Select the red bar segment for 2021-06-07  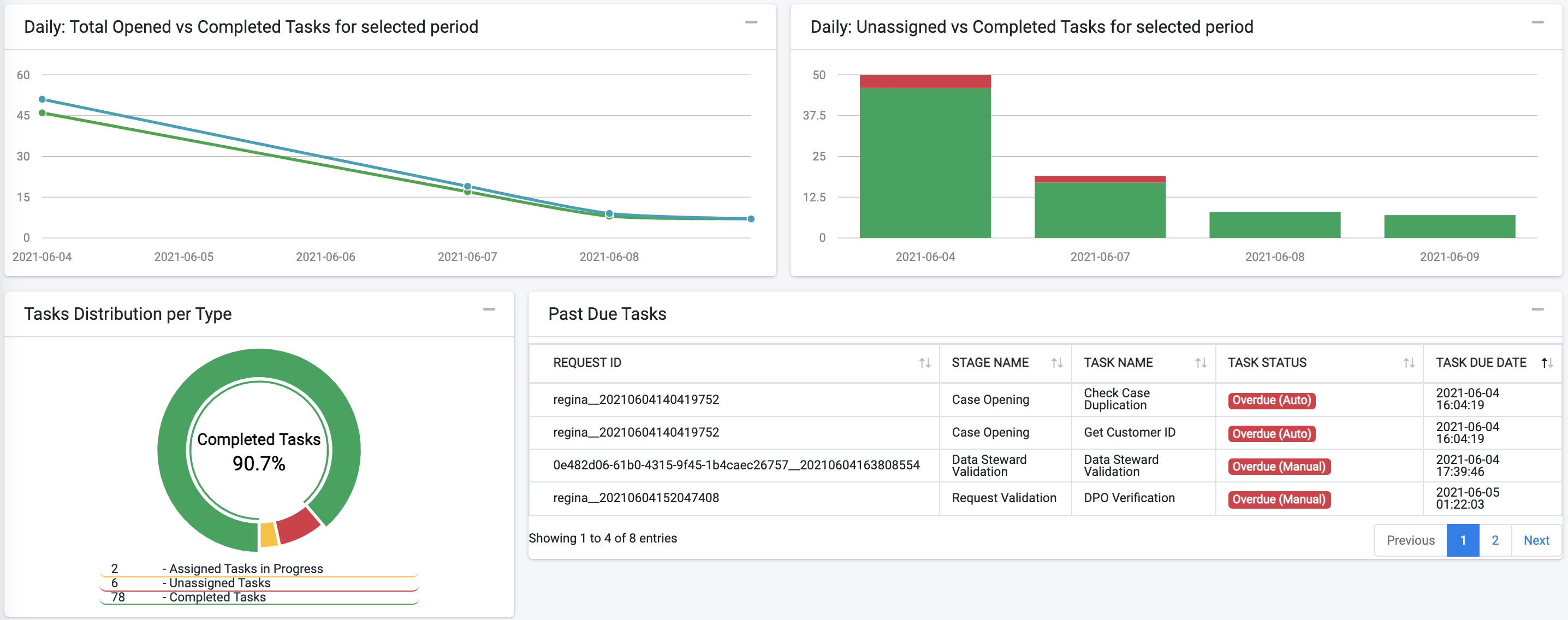(1100, 179)
